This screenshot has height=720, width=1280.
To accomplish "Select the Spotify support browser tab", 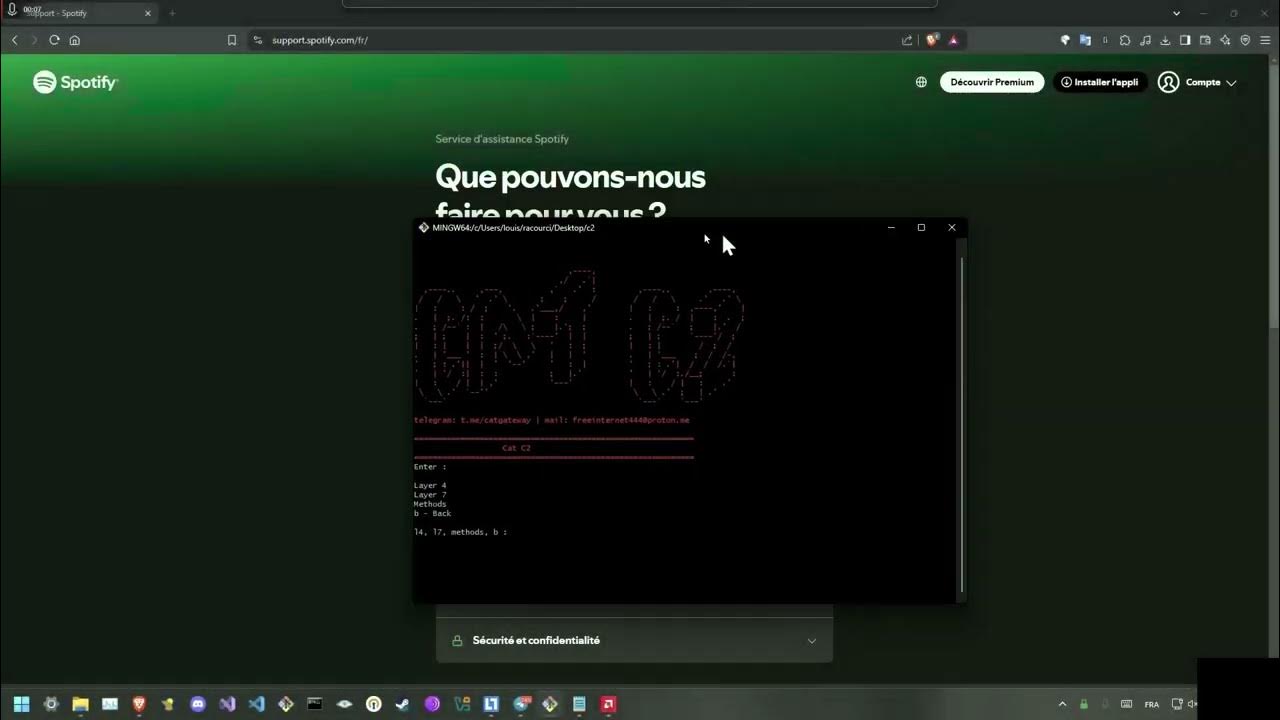I will tap(78, 13).
